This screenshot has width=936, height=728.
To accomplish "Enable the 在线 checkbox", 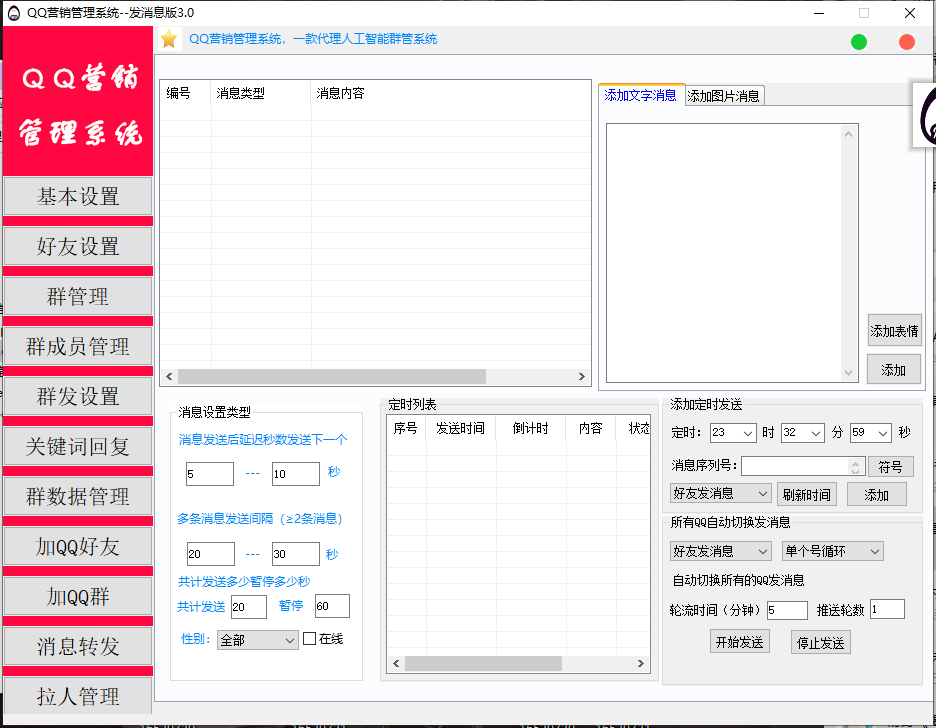I will coord(309,639).
